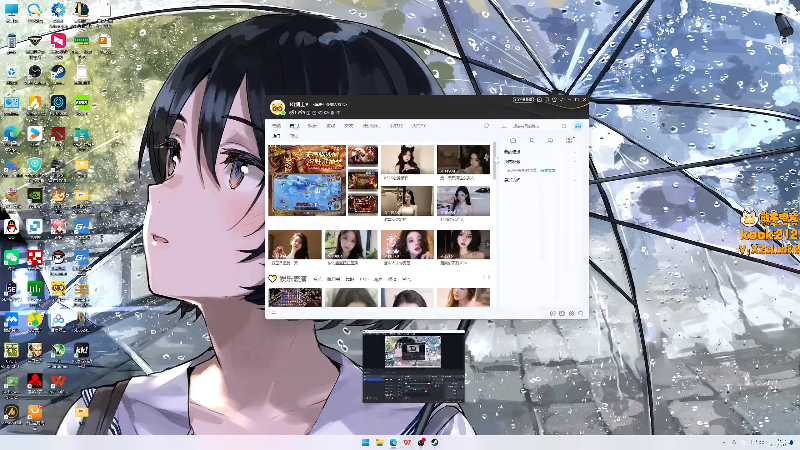This screenshot has height=450, width=800.
Task: Click the YY user avatar in the header
Action: click(277, 108)
